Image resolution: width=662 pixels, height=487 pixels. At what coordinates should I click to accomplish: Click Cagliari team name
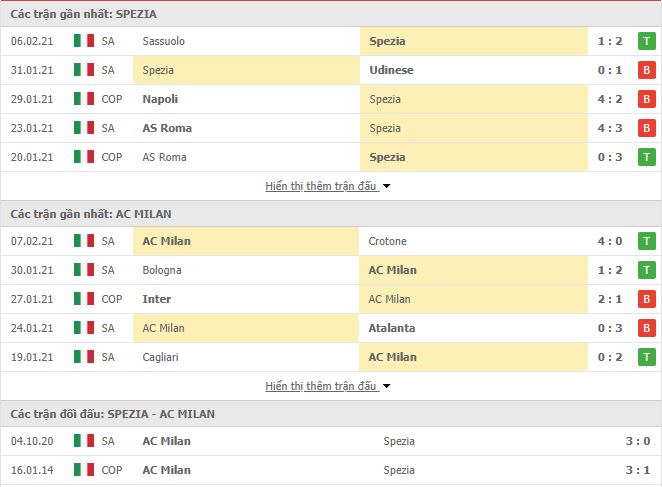[160, 357]
